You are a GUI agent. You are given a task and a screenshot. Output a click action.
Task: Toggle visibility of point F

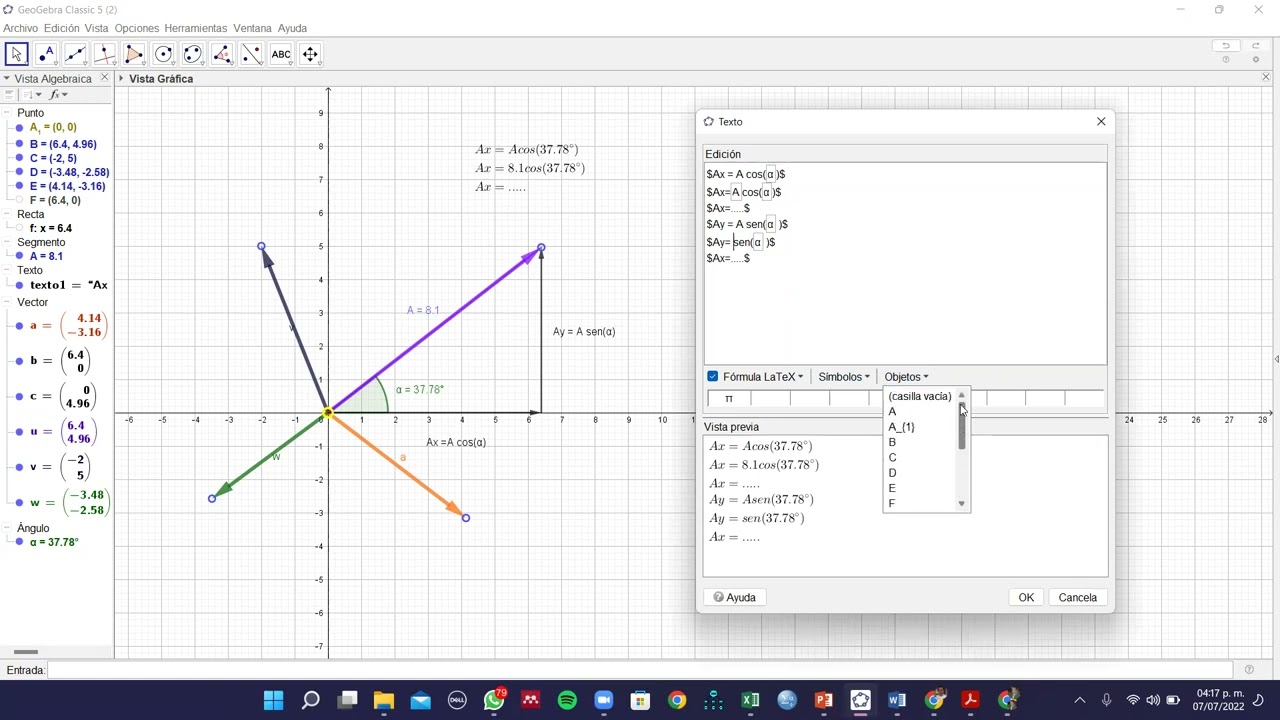(19, 200)
